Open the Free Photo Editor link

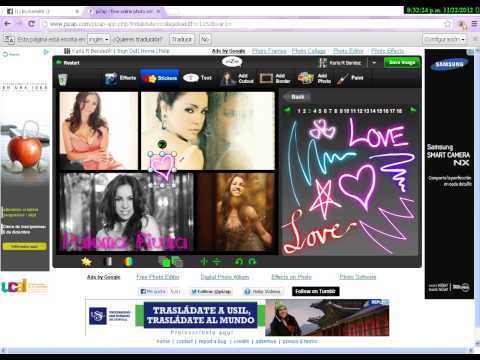pos(158,277)
